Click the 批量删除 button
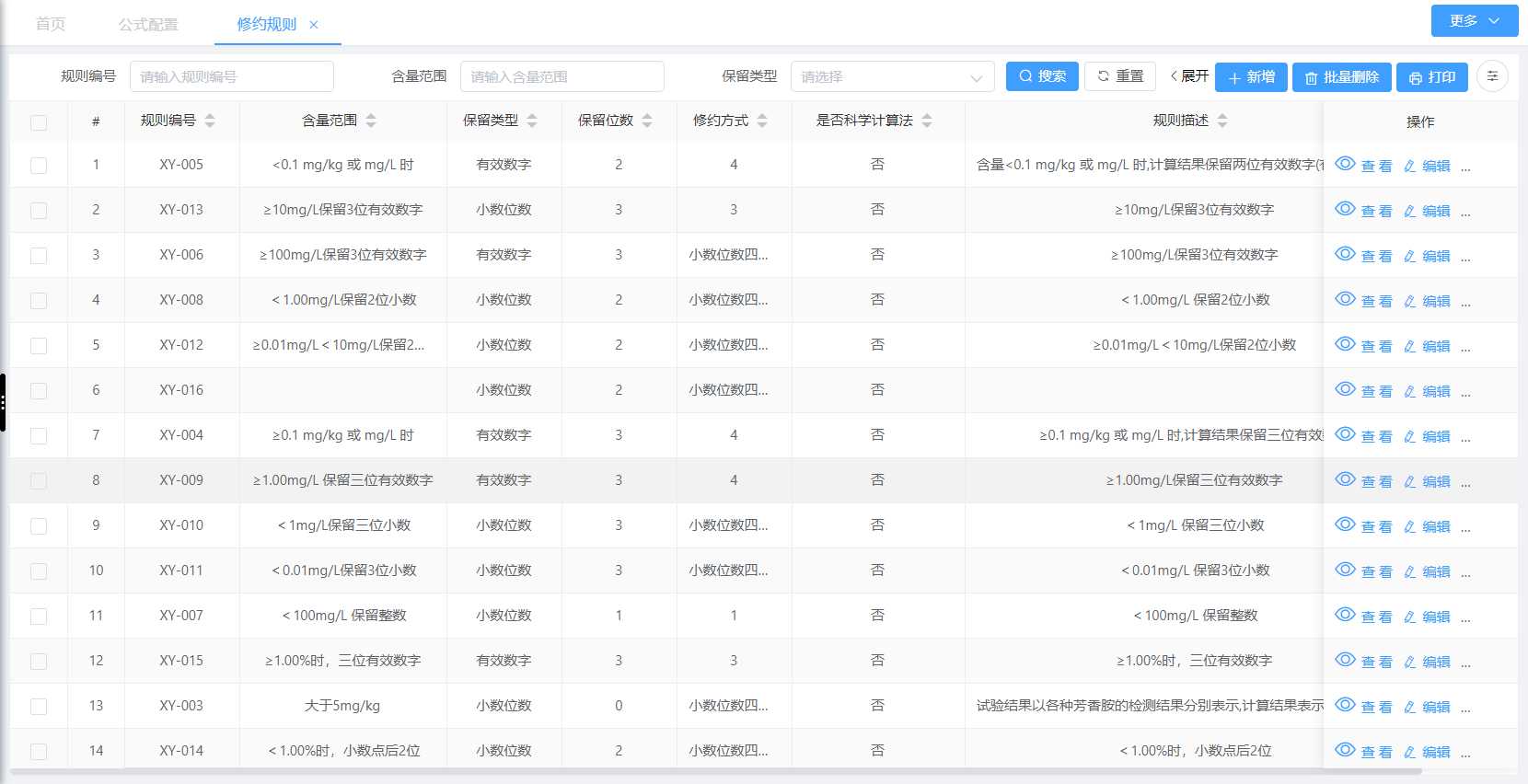 click(1341, 77)
